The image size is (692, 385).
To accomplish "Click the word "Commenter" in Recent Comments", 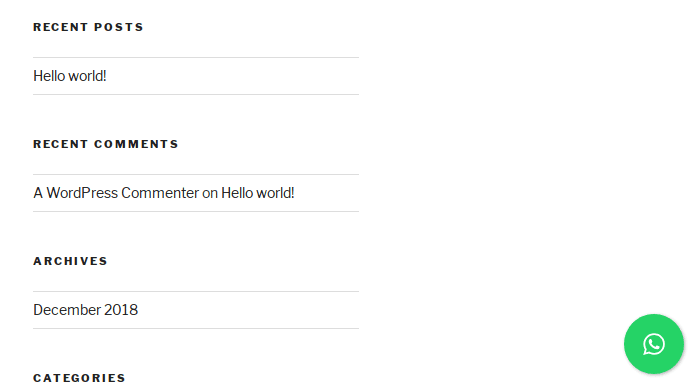I will click(160, 193).
